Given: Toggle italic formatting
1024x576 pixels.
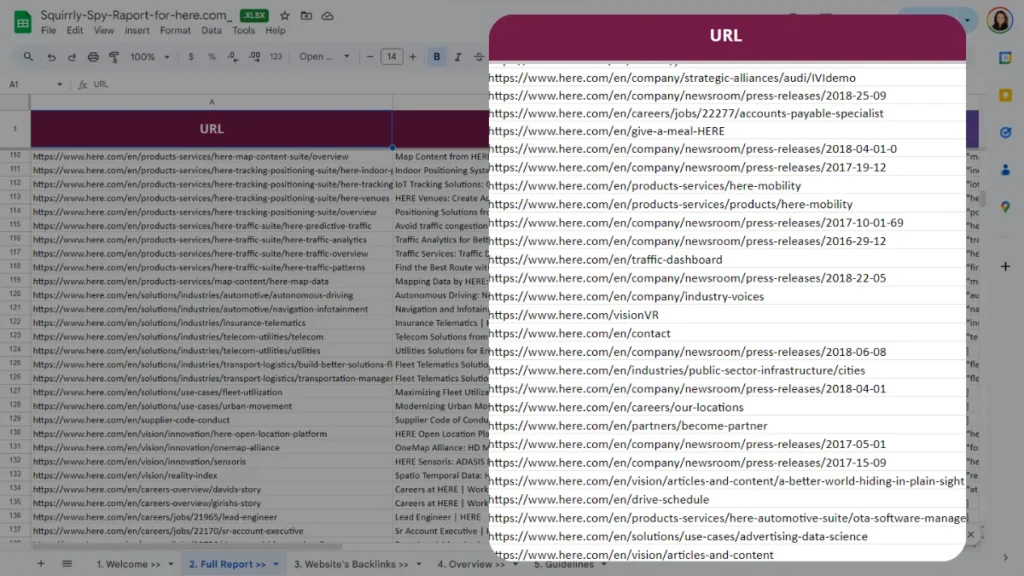Looking at the screenshot, I should pos(456,57).
